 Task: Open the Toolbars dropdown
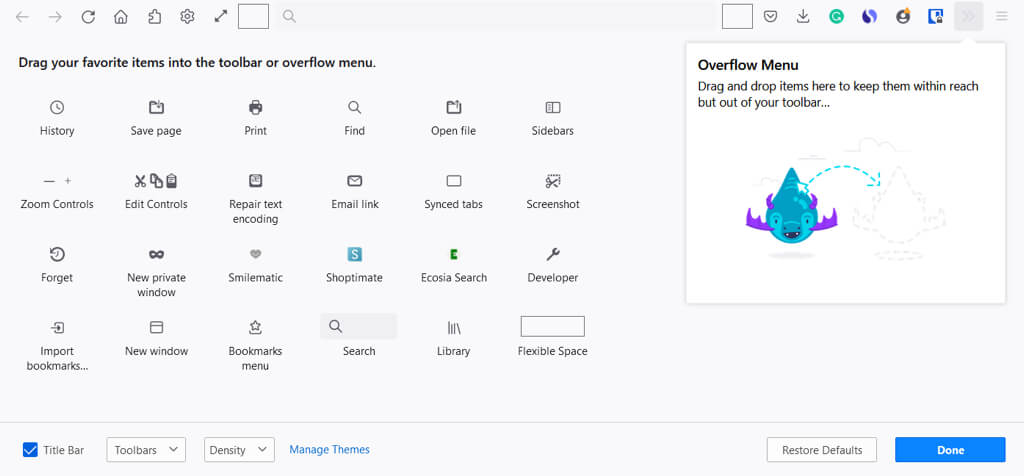coord(146,450)
